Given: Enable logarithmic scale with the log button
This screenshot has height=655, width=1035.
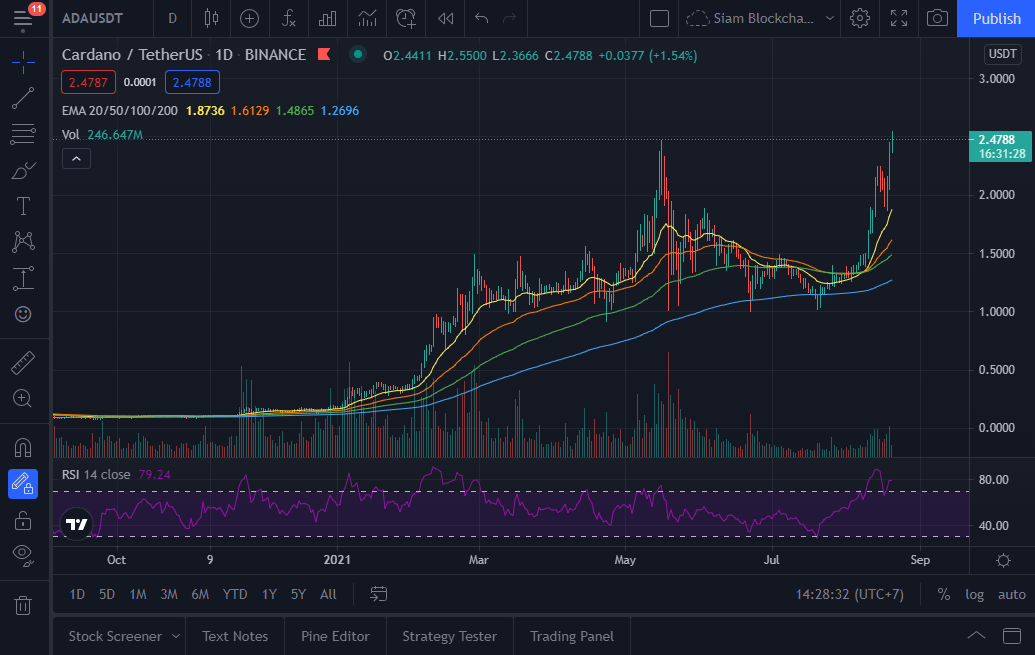Looking at the screenshot, I should click(974, 594).
